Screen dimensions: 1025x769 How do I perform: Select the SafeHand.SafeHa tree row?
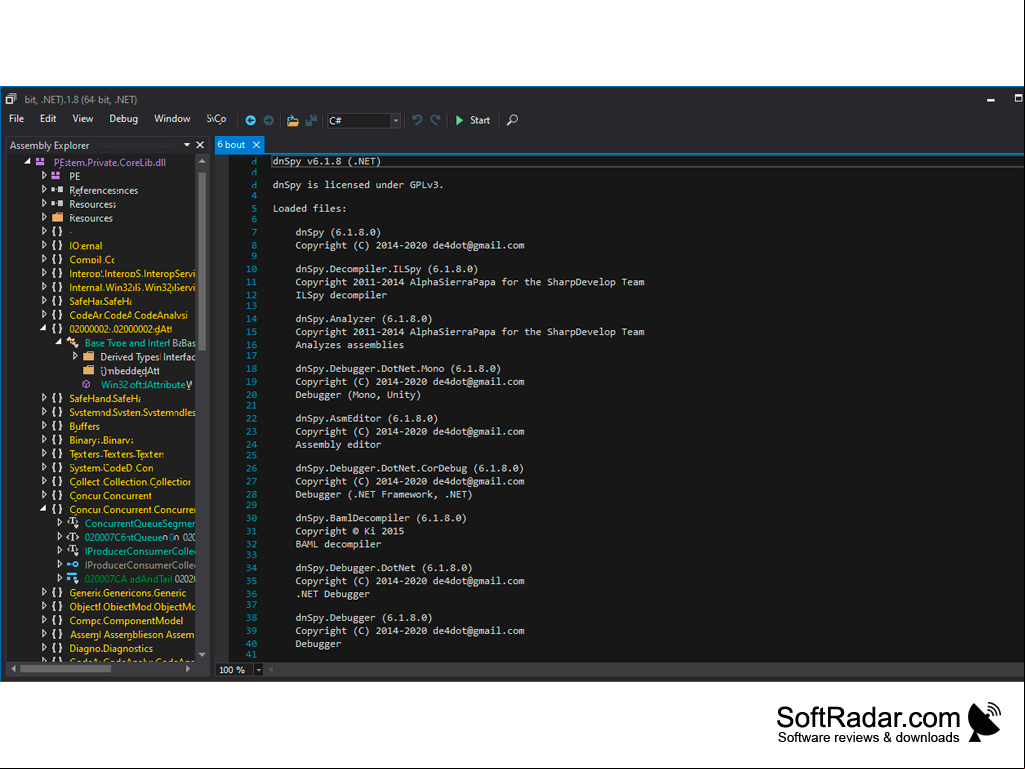pos(105,398)
